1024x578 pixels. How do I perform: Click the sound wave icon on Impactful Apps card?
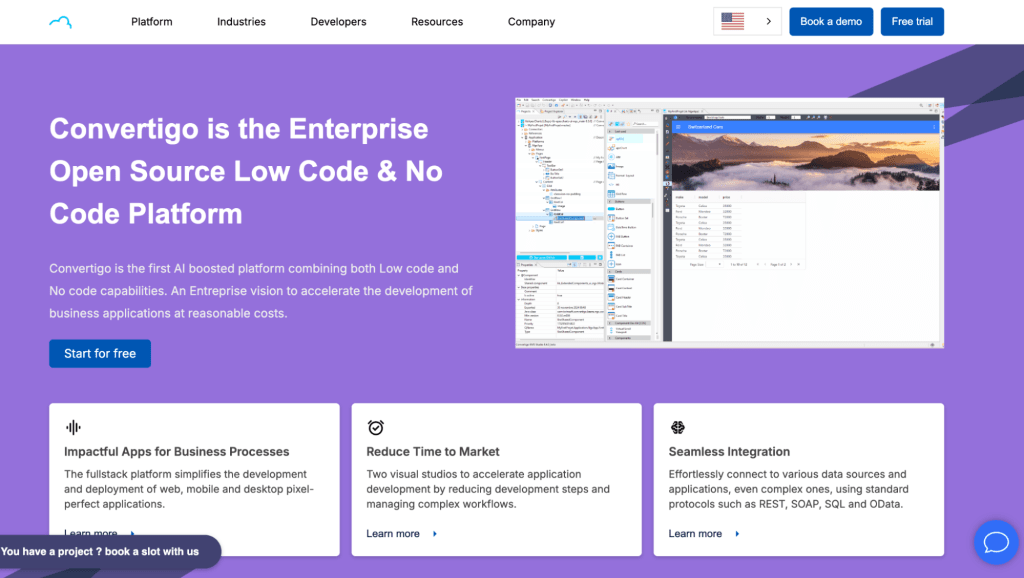(73, 427)
